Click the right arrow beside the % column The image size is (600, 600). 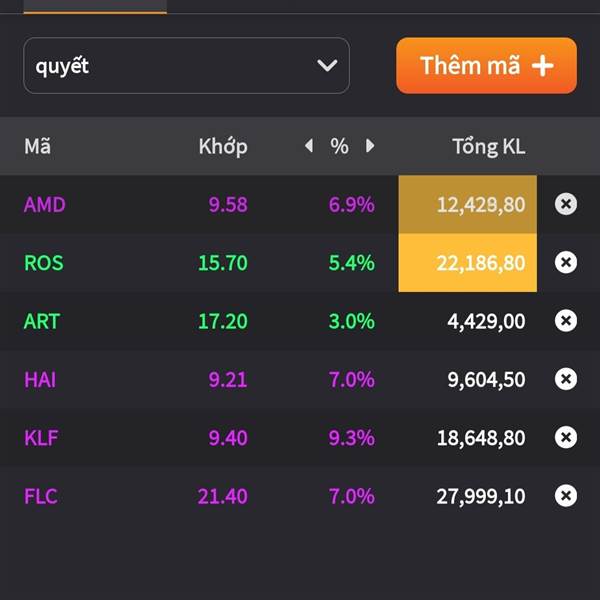[370, 146]
